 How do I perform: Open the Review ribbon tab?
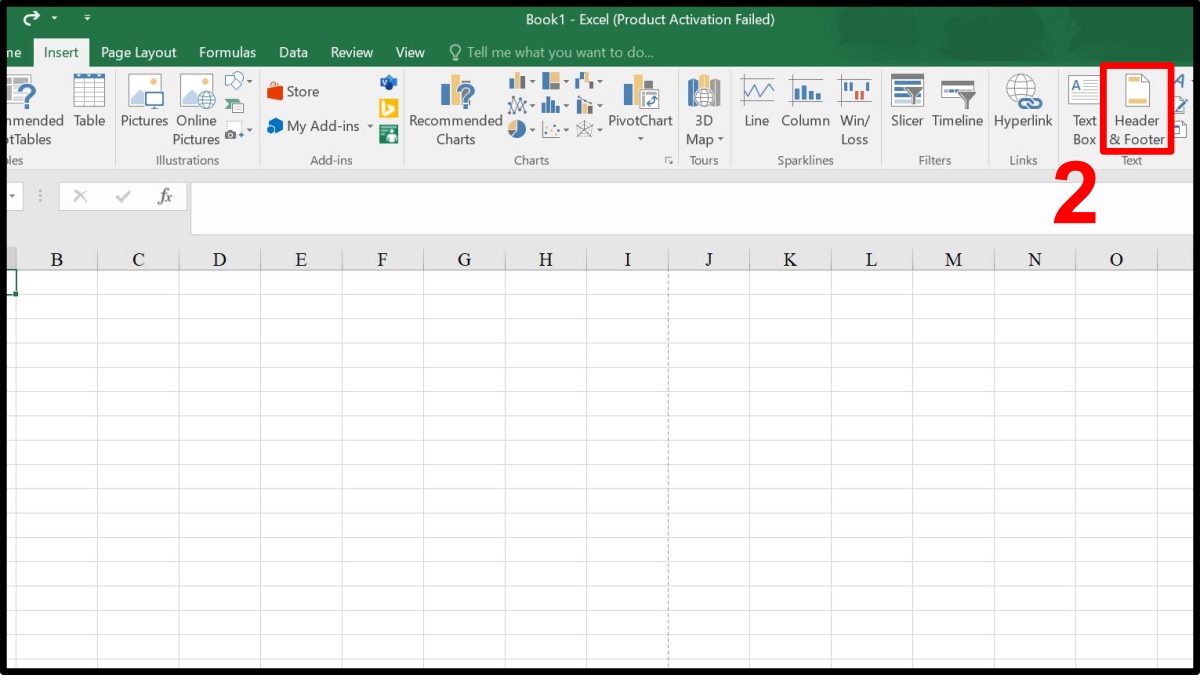click(x=351, y=52)
